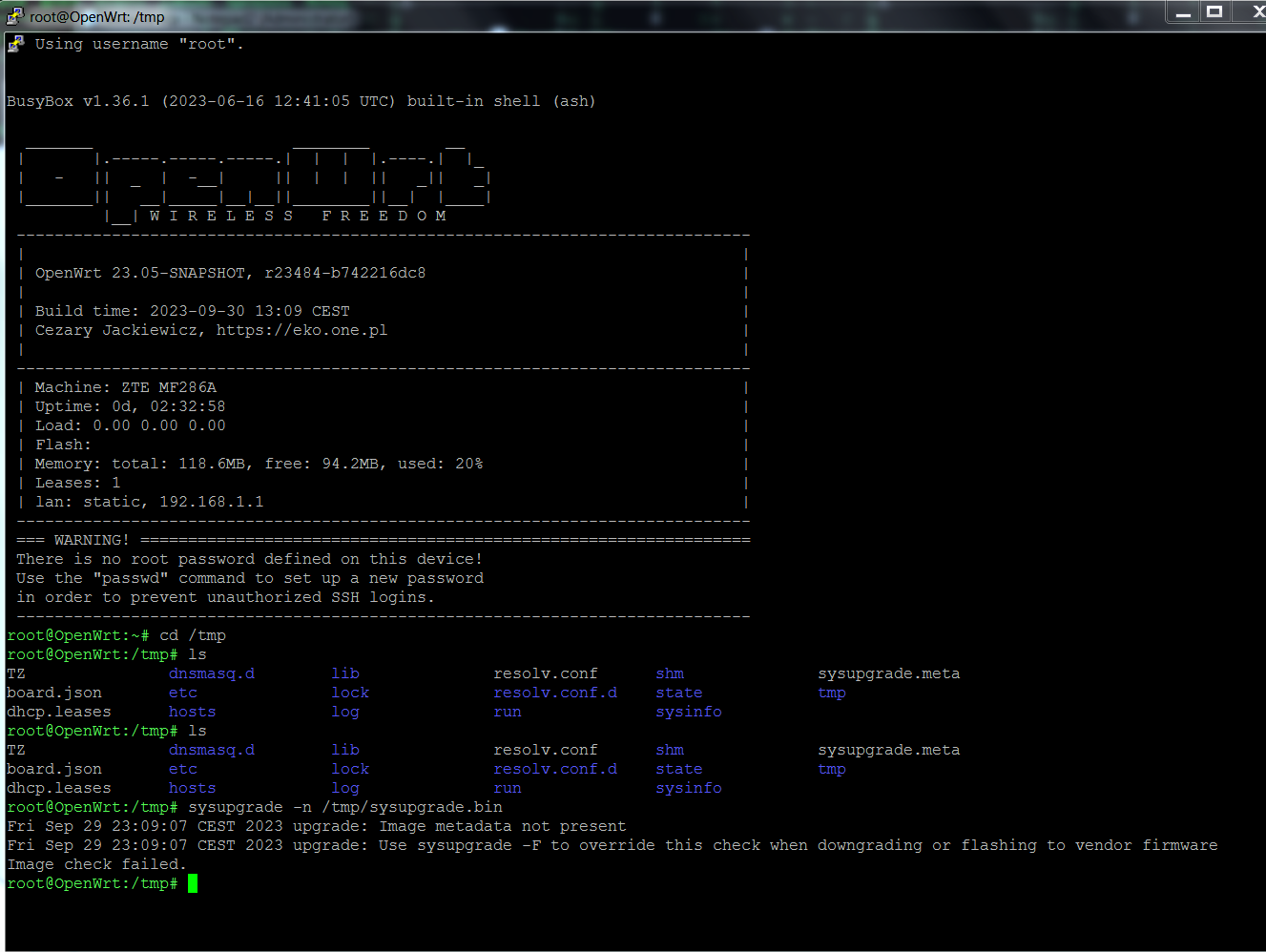Click the PuTTY icon in title bar
1266x952 pixels.
[x=15, y=15]
